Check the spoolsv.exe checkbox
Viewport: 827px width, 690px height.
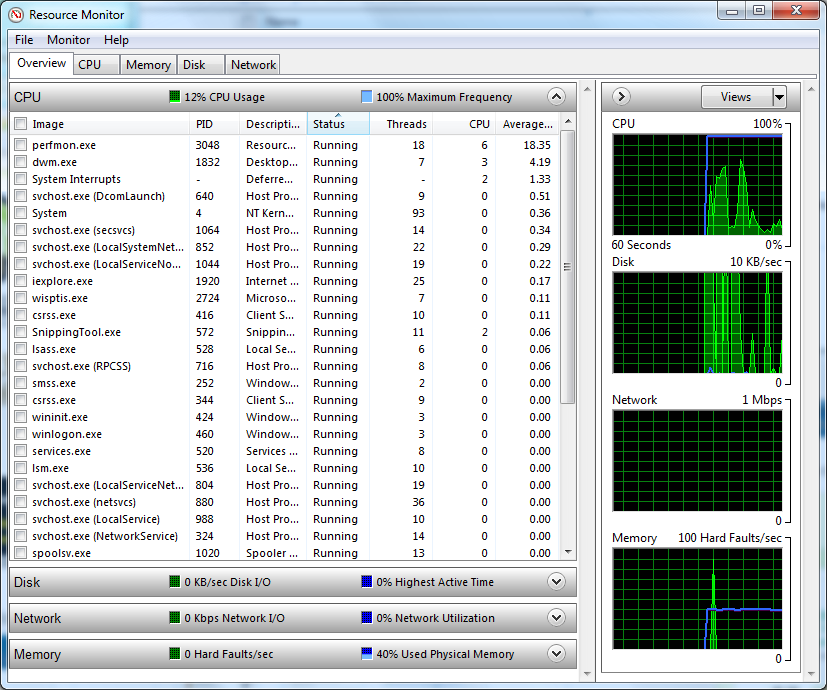(x=21, y=553)
